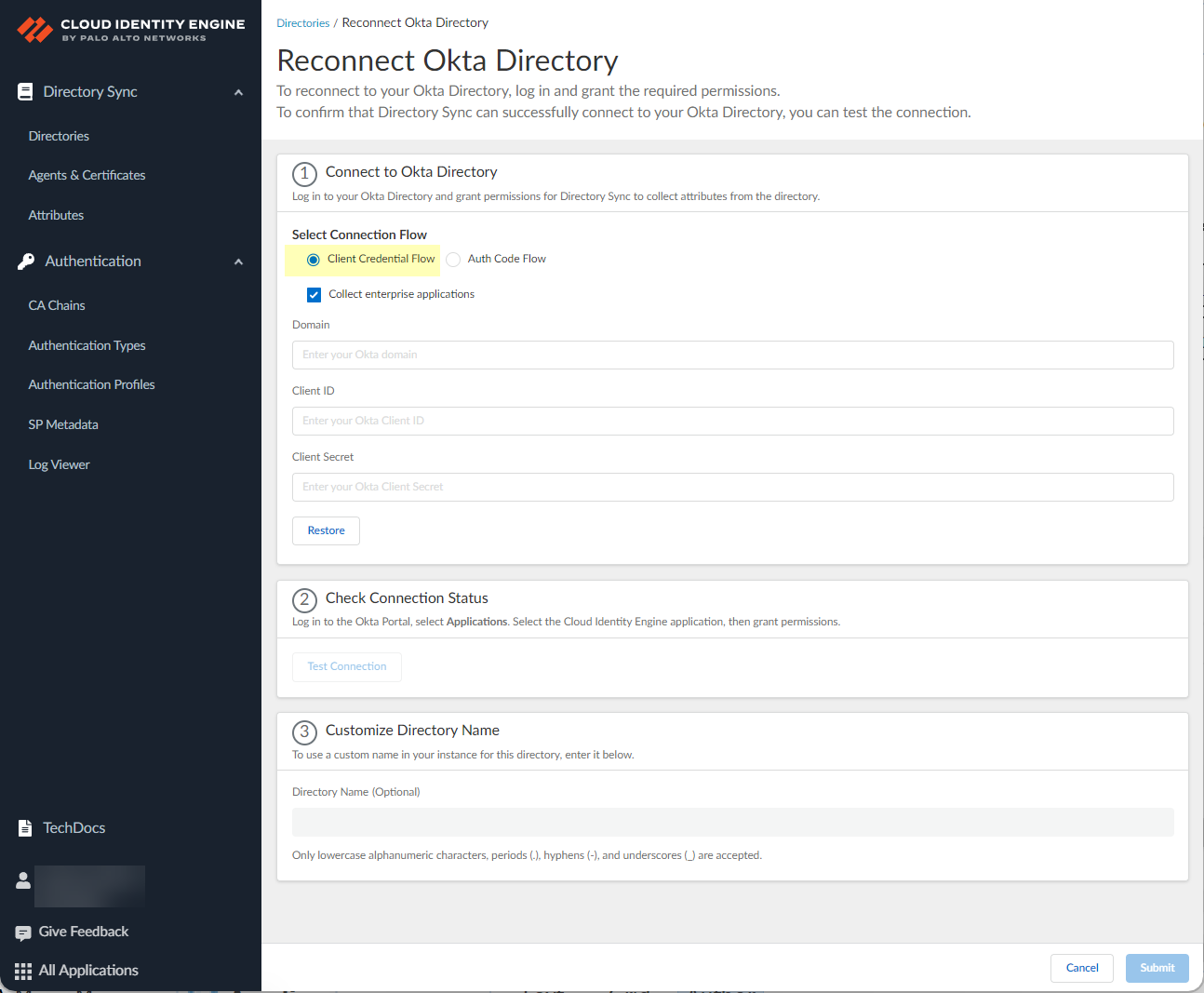The height and width of the screenshot is (993, 1204).
Task: Select Auth Code Flow radio button
Action: 453,260
